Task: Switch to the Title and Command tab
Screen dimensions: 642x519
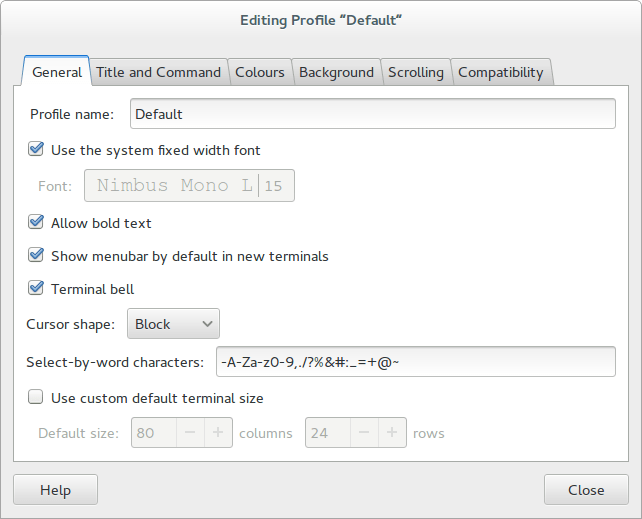Action: point(159,72)
